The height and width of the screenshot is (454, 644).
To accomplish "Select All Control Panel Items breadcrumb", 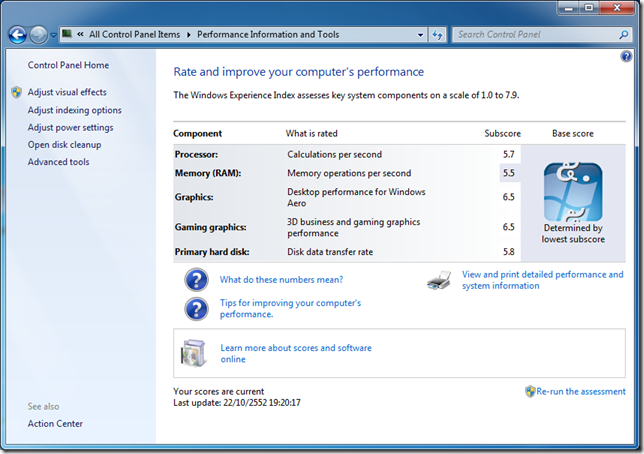I will pos(134,35).
